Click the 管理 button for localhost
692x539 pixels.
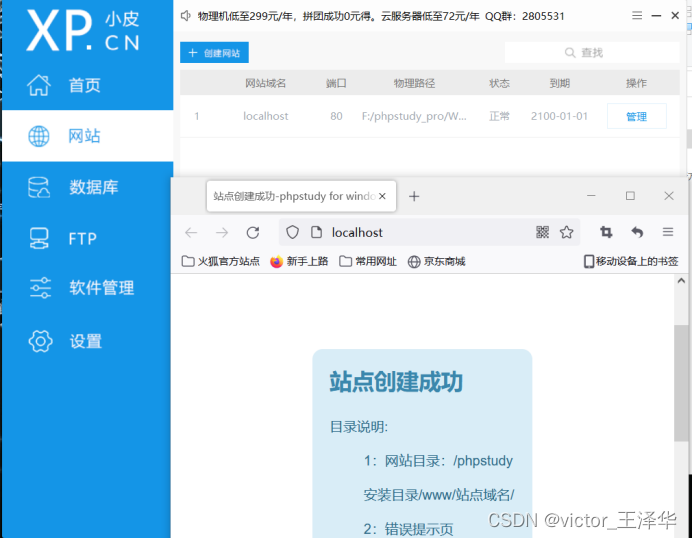(636, 117)
